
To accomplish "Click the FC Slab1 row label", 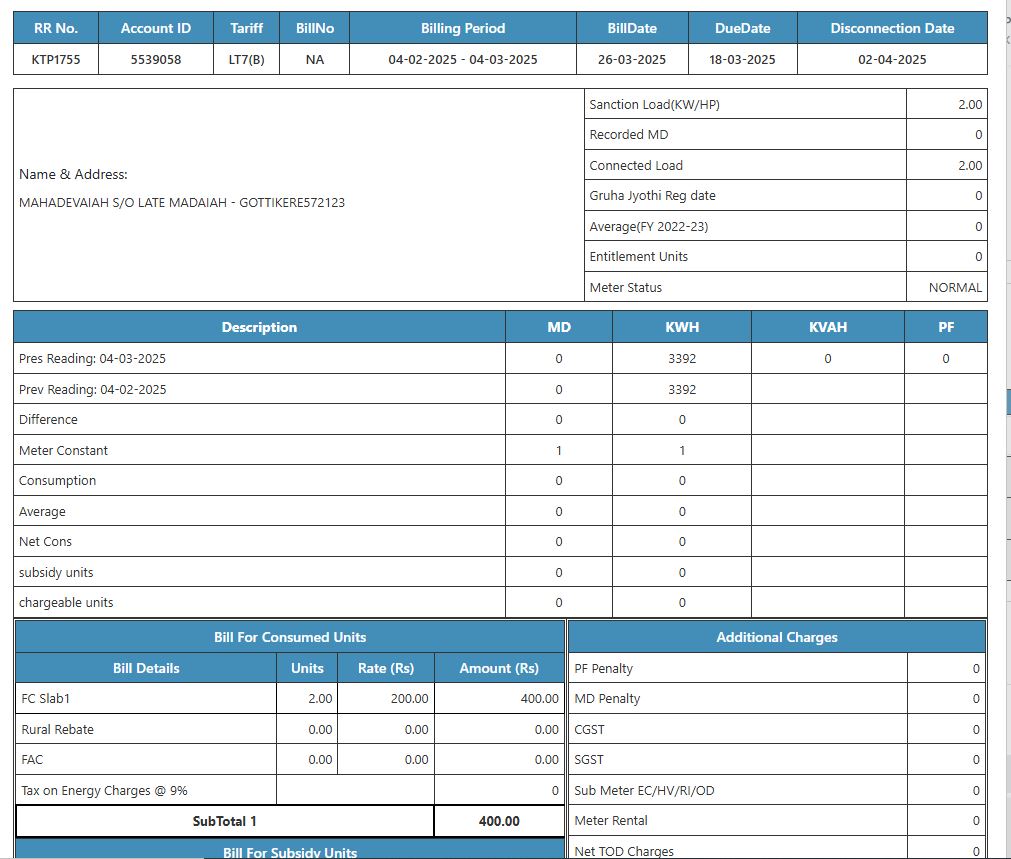I will (x=45, y=698).
